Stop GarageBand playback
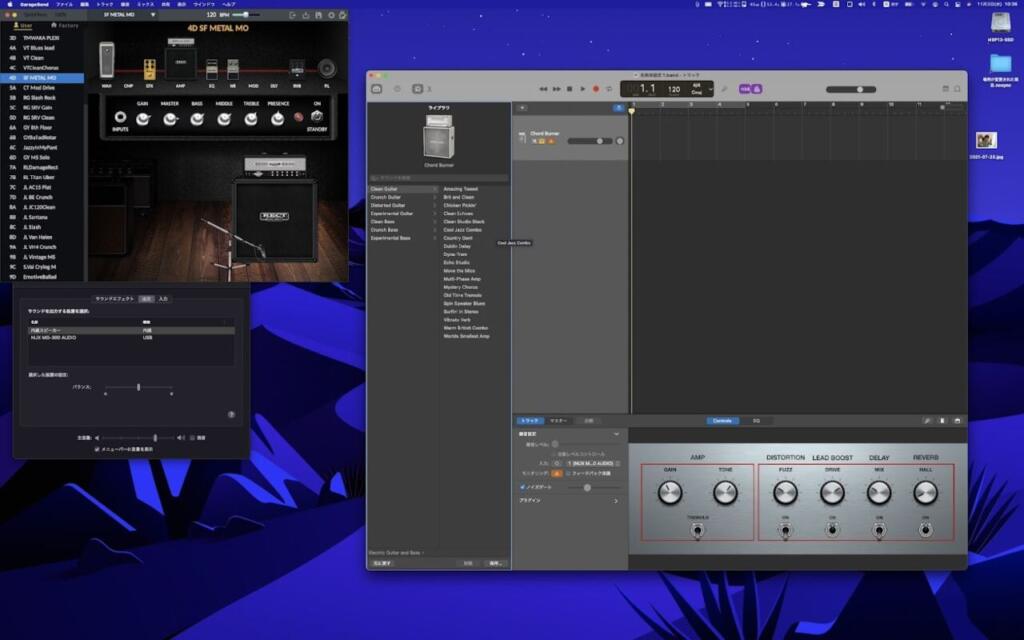 (x=569, y=89)
